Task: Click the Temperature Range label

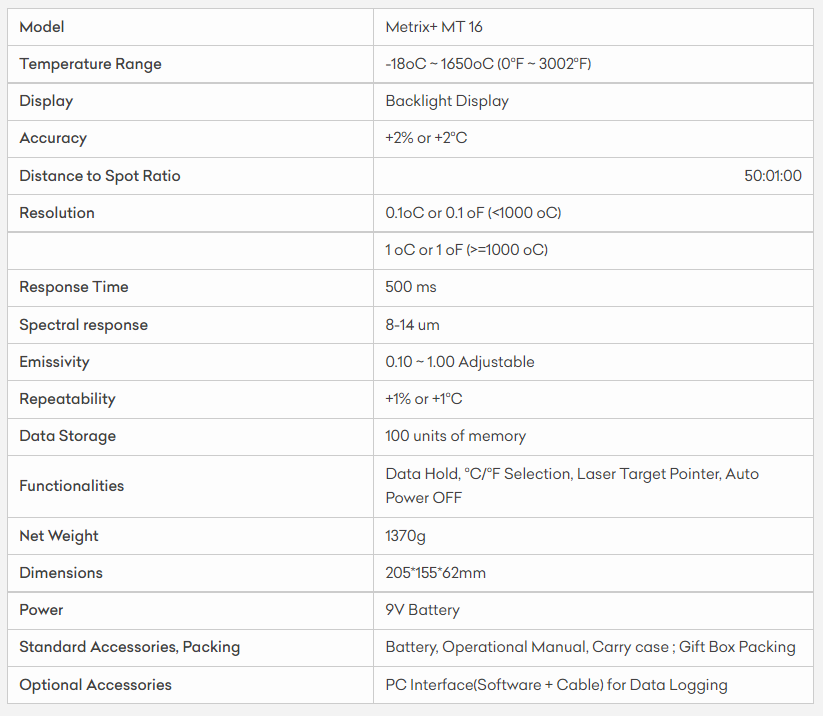Action: [90, 64]
